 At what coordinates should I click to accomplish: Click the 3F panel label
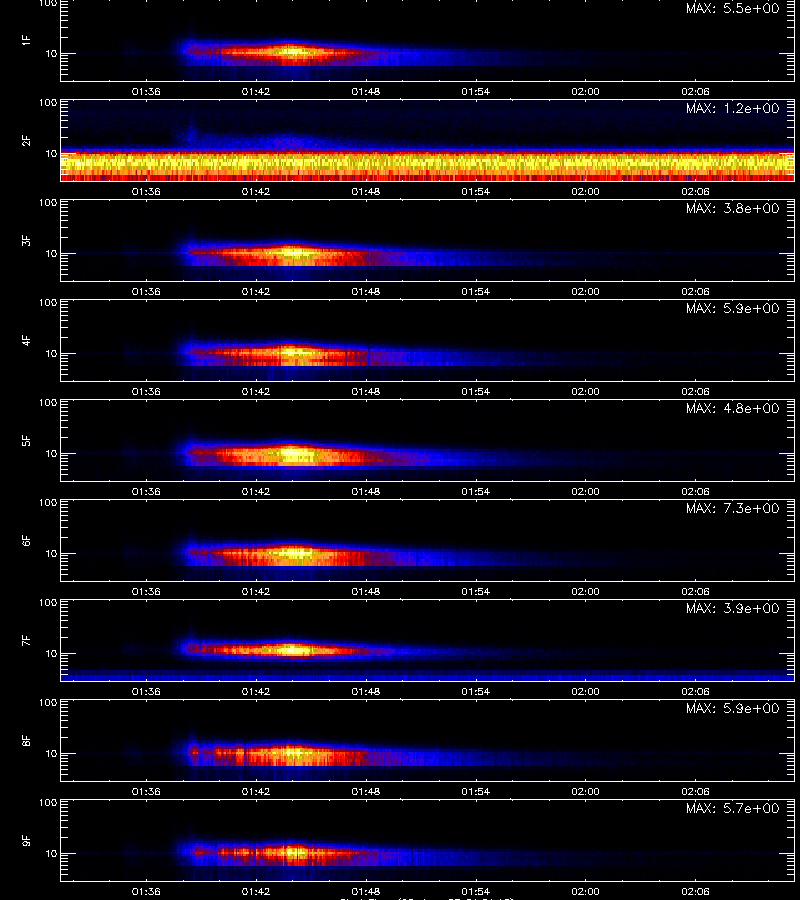tap(26, 240)
